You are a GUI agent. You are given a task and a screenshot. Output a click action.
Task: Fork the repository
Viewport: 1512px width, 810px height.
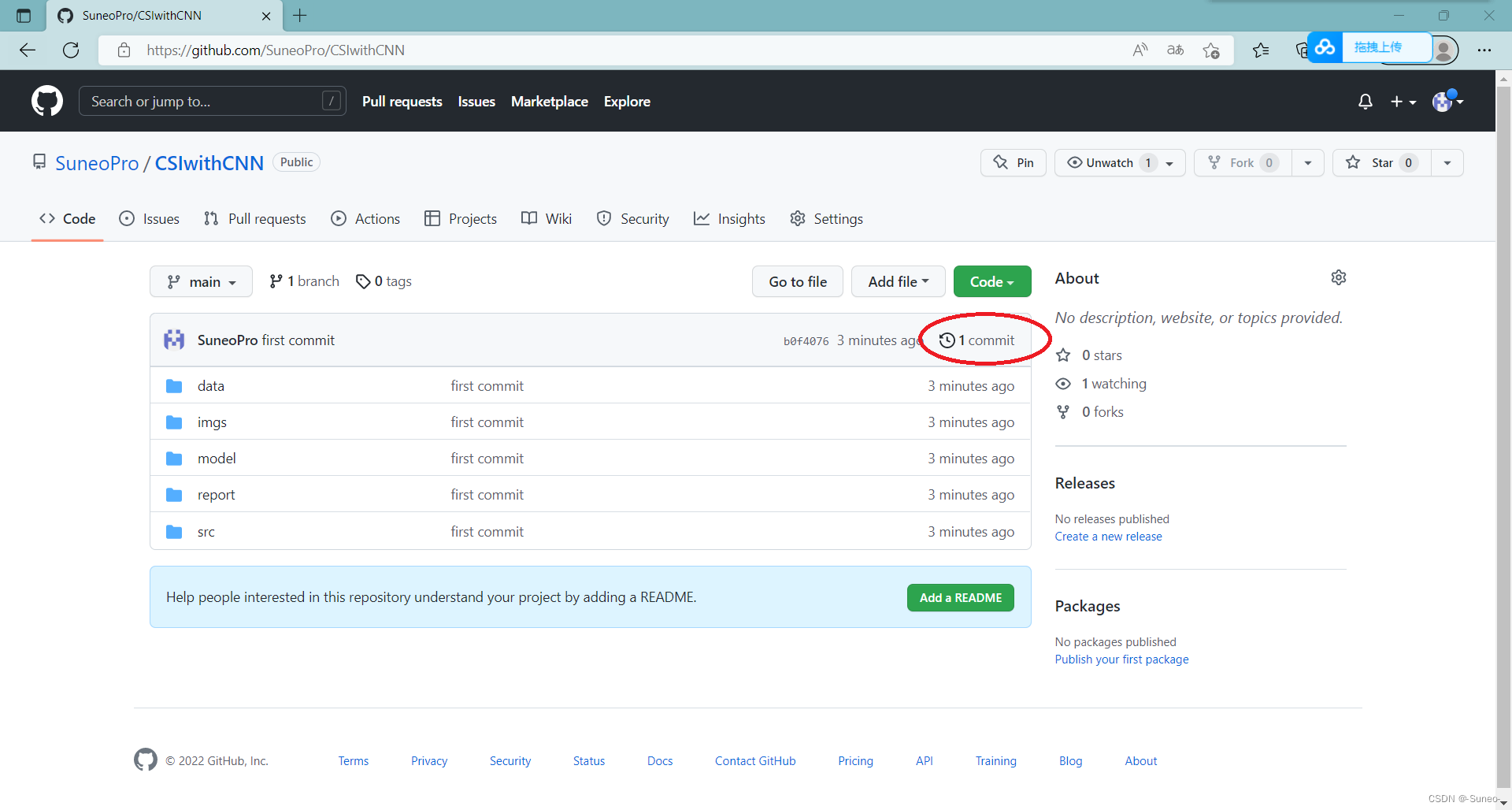point(1243,162)
